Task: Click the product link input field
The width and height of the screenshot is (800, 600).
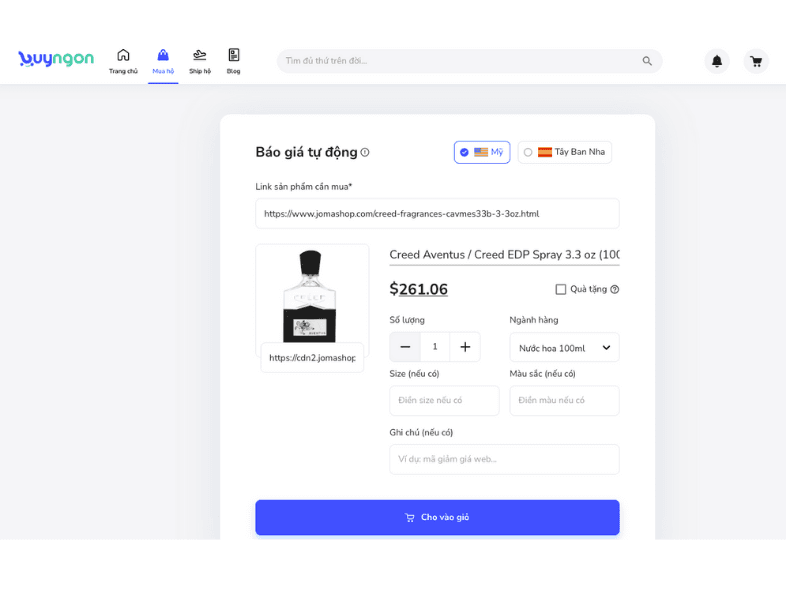Action: [x=437, y=214]
